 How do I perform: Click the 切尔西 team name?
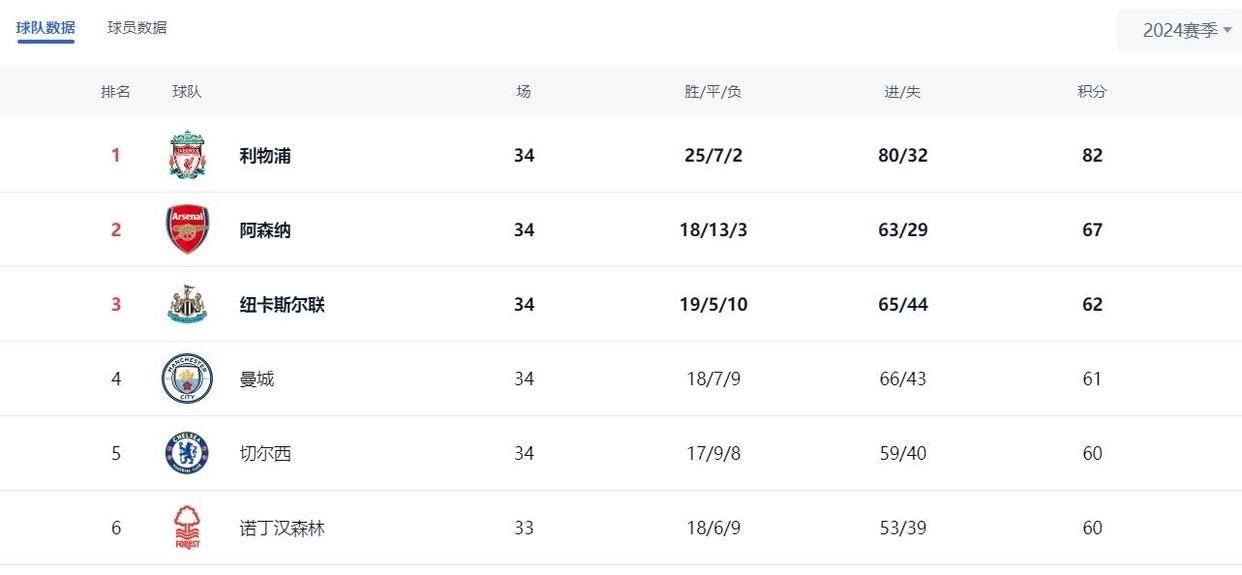click(265, 453)
